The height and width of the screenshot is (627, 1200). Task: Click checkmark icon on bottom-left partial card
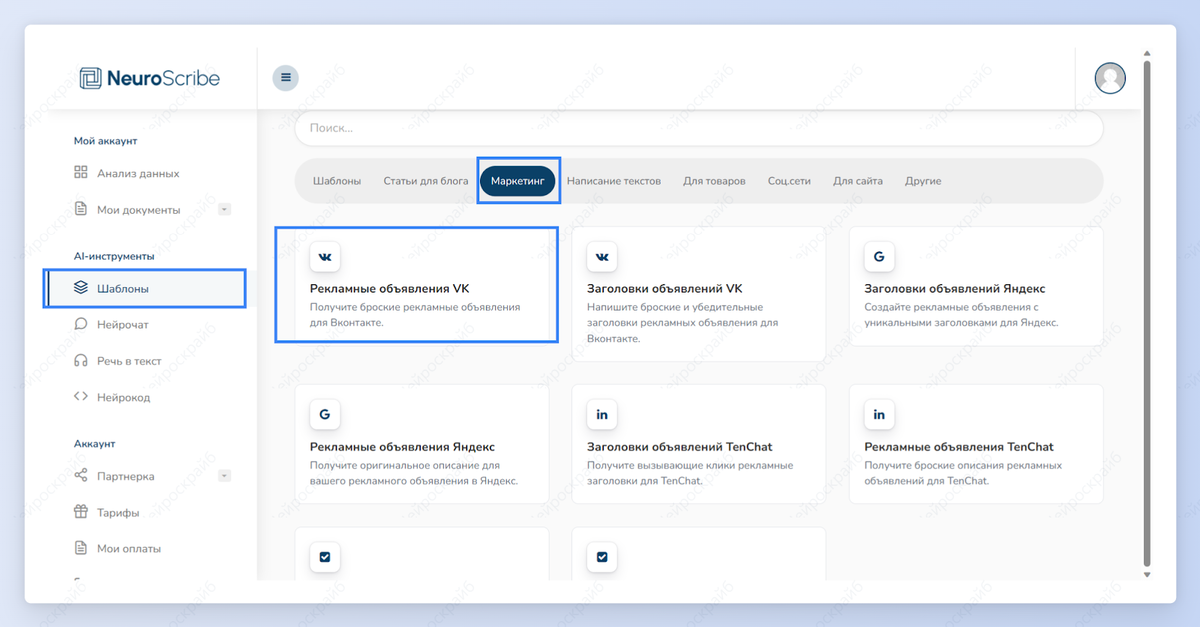click(x=325, y=557)
